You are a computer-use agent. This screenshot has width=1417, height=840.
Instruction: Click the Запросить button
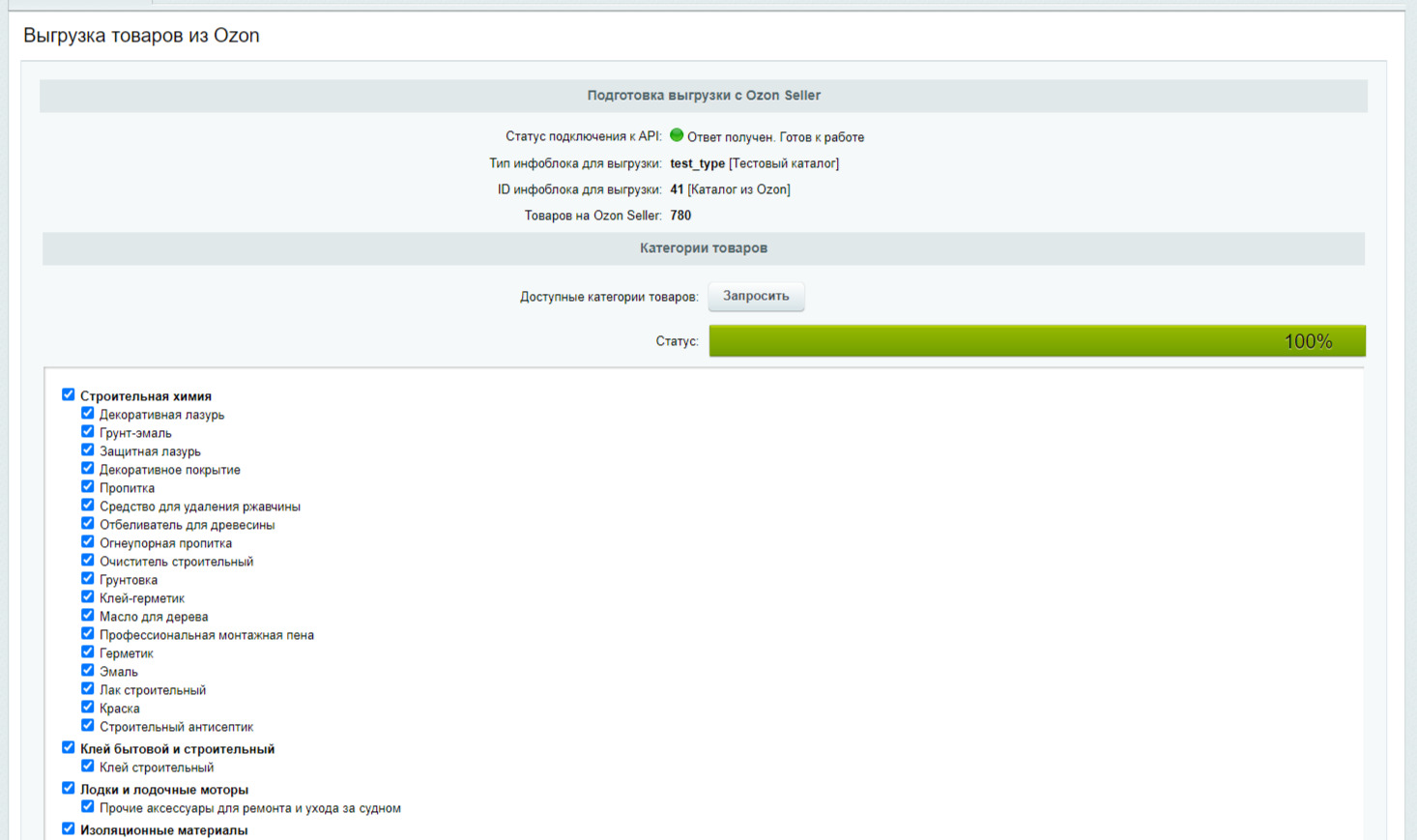(756, 296)
